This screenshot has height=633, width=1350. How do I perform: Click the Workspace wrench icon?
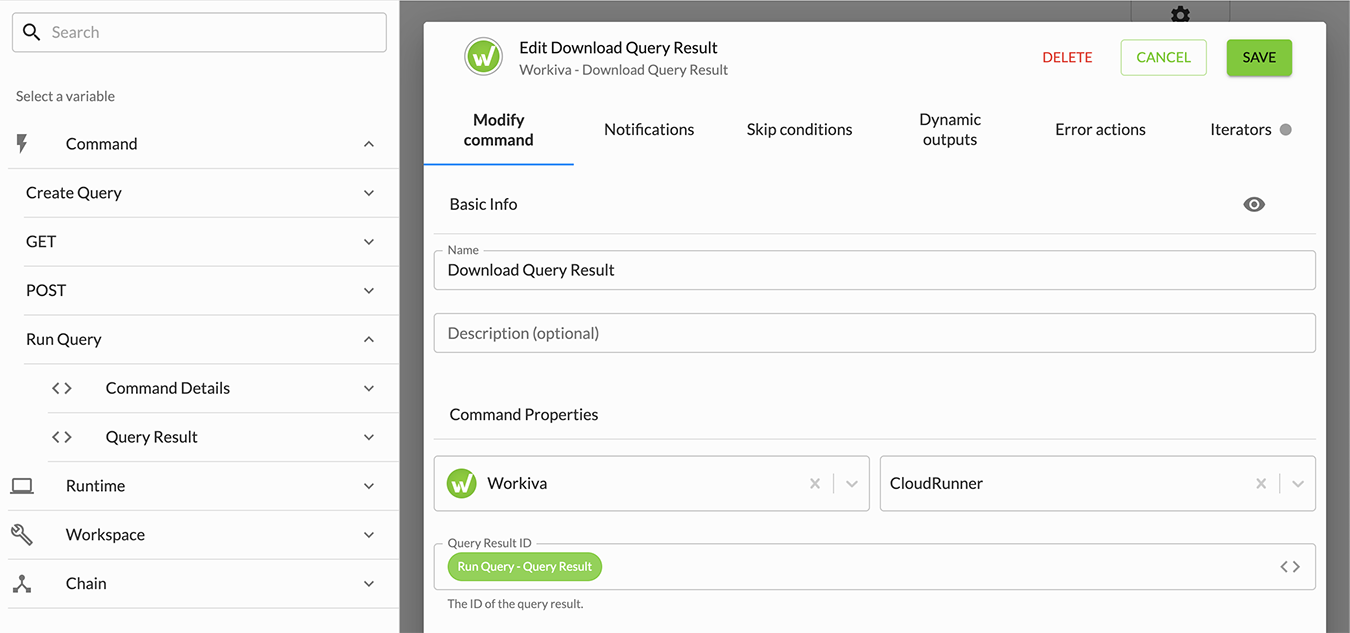pos(22,535)
